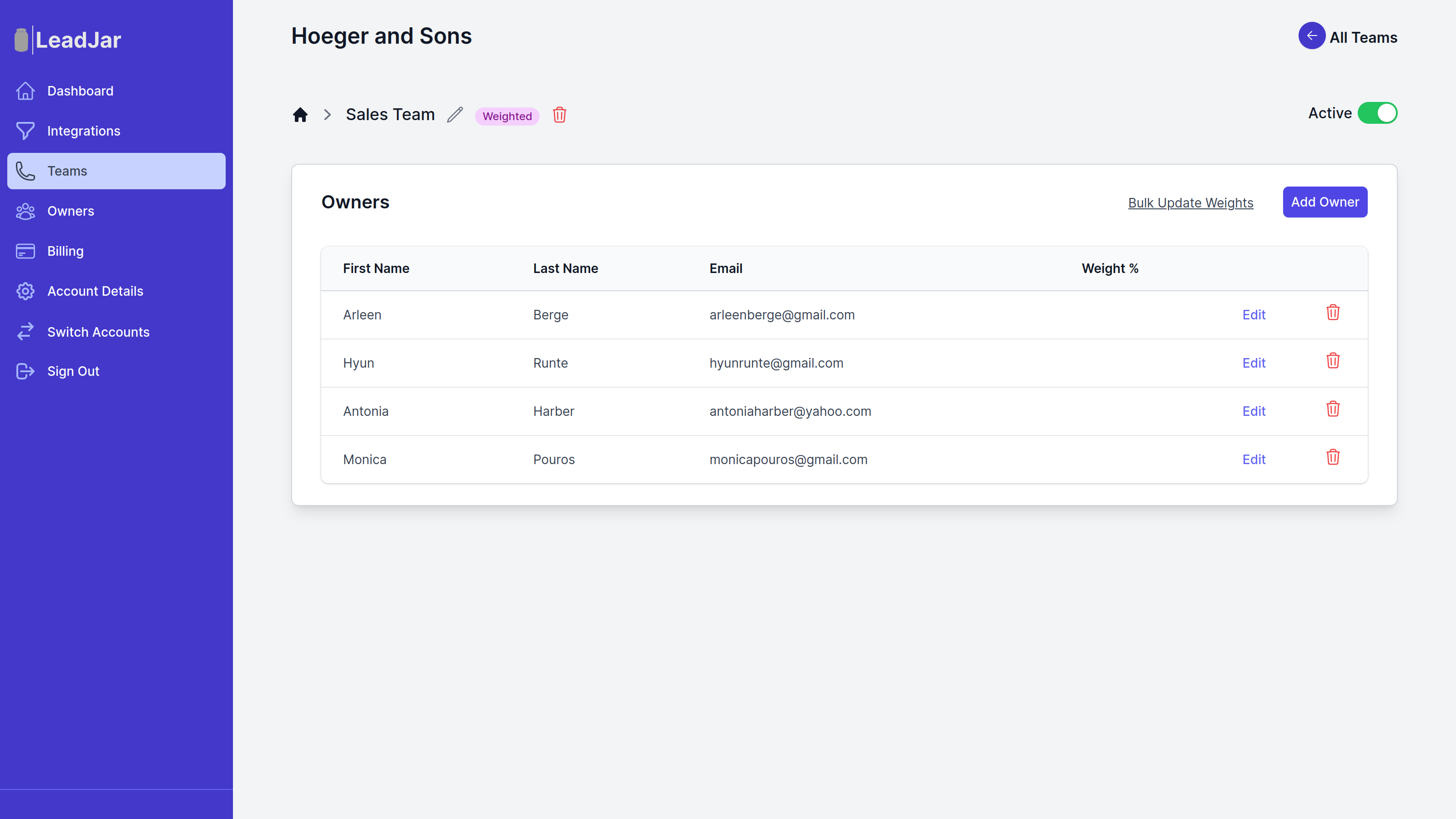
Task: Remove Antonia Harber using trash icon
Action: 1332,409
